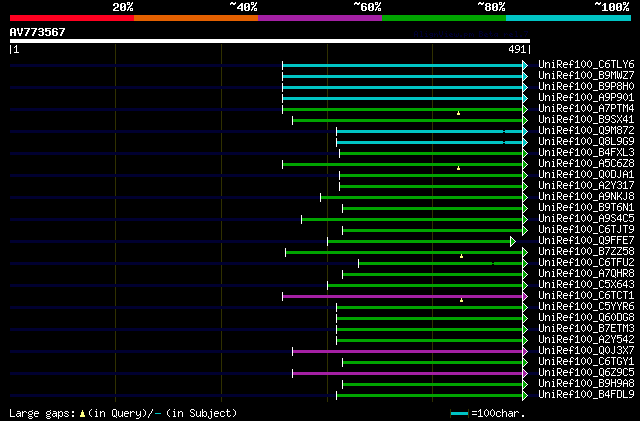Click the 20% legend label
640x421 pixels.
[x=123, y=7]
